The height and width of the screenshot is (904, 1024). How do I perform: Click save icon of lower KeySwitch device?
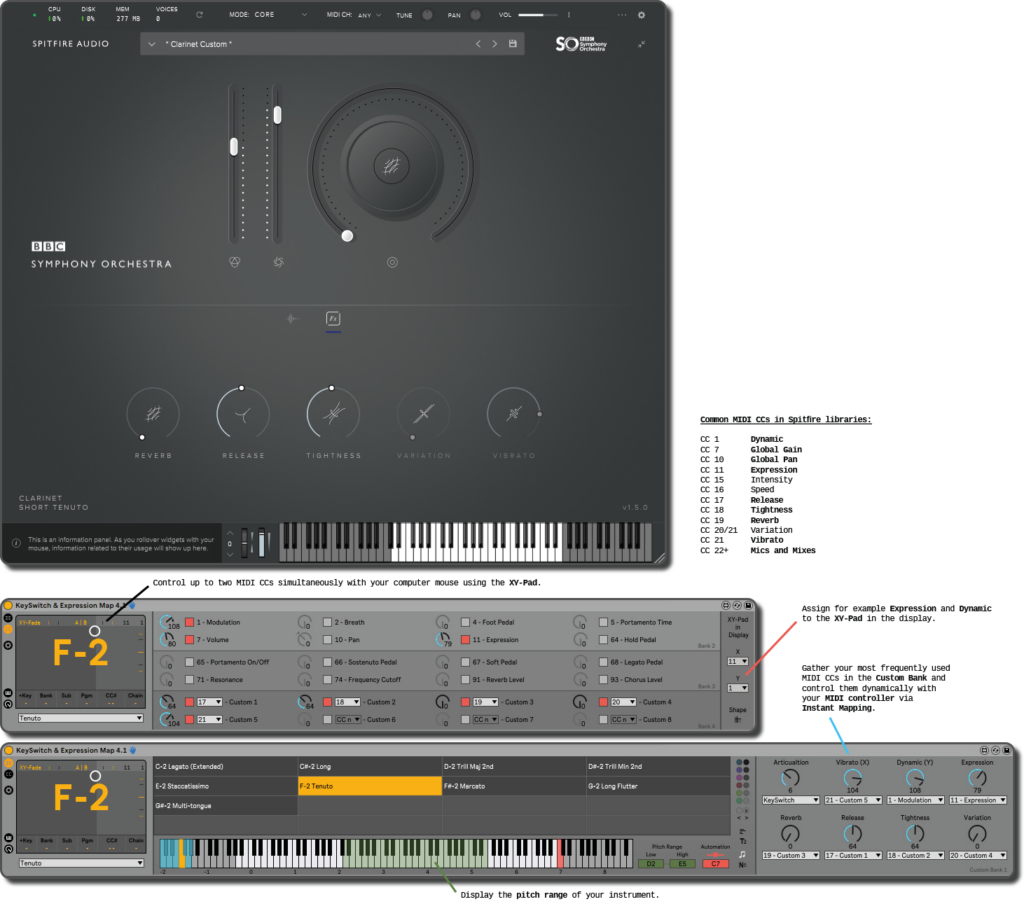tap(1006, 751)
